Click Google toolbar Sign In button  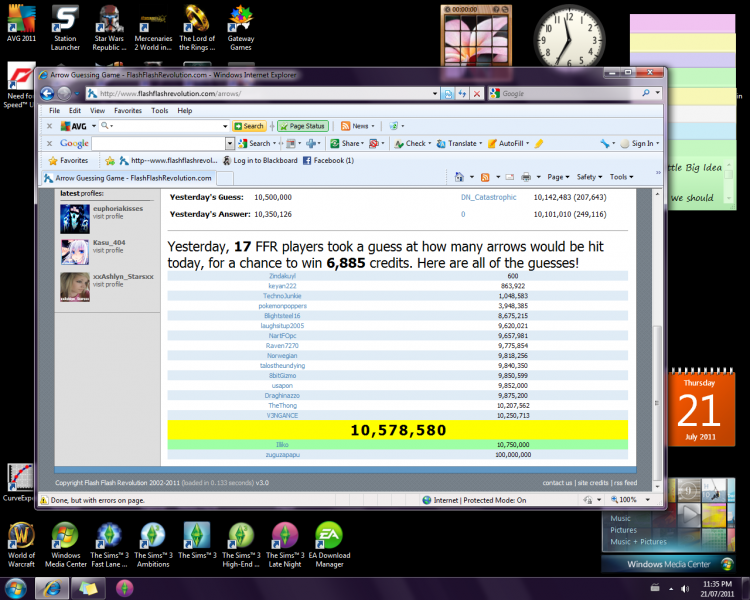[x=640, y=144]
